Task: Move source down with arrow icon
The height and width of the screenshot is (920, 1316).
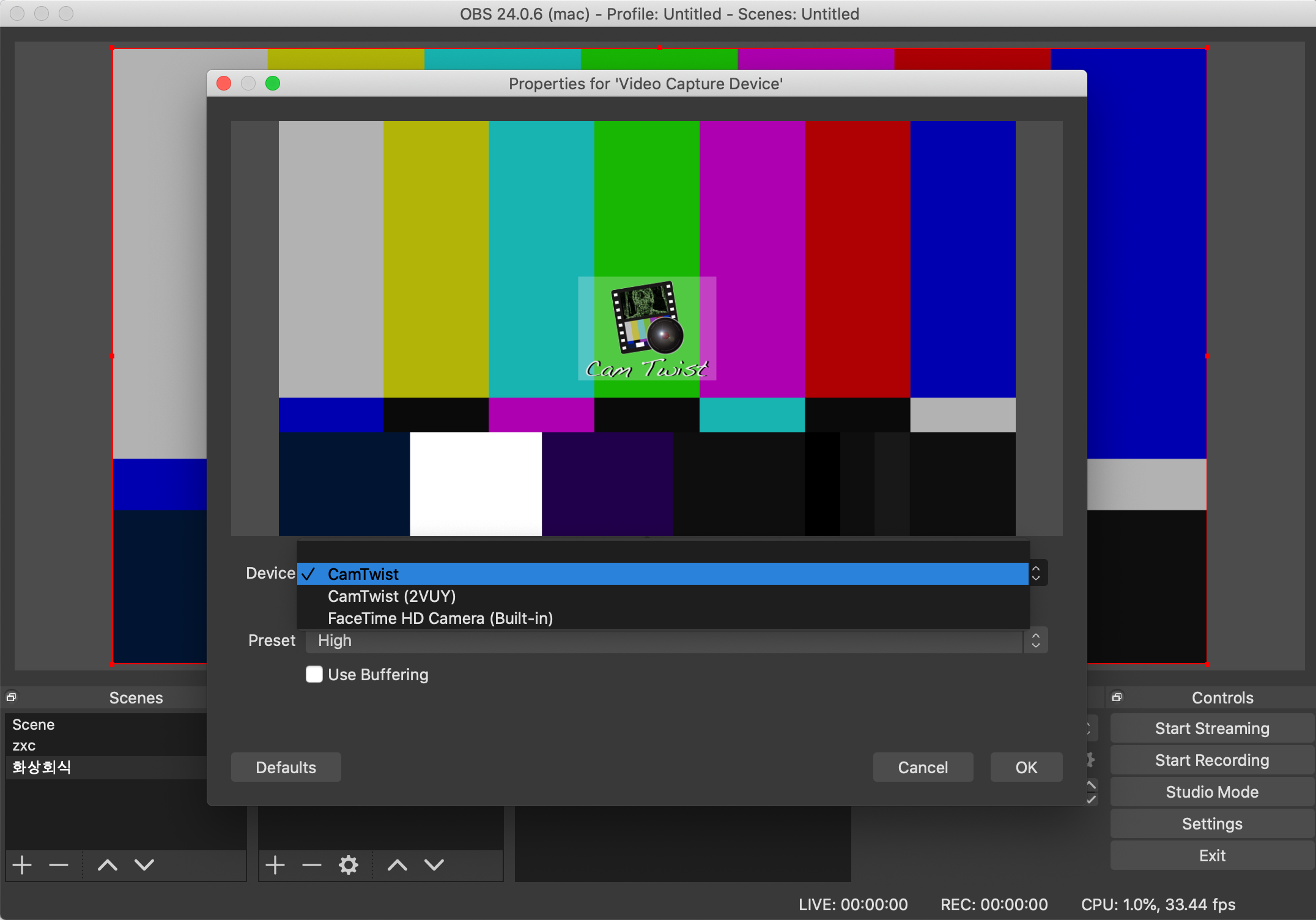Action: [434, 865]
